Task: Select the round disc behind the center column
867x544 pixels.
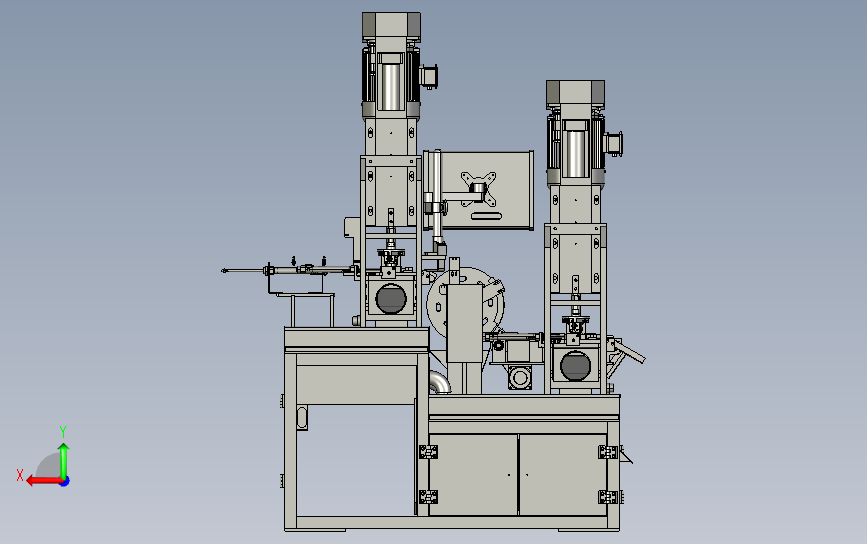Action: (466, 303)
